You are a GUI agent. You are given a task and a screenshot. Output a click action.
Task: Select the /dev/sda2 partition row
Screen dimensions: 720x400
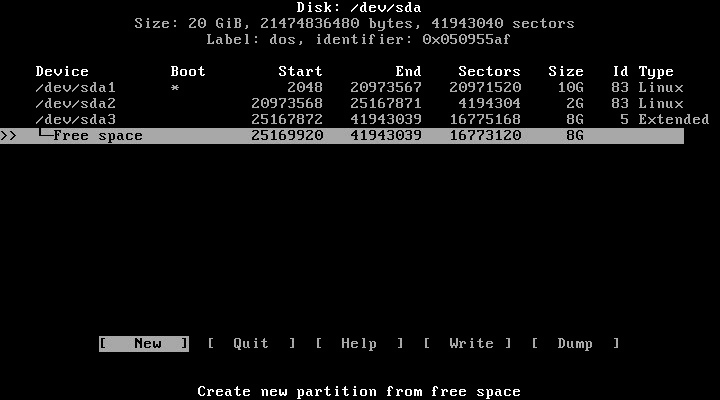tap(76, 104)
